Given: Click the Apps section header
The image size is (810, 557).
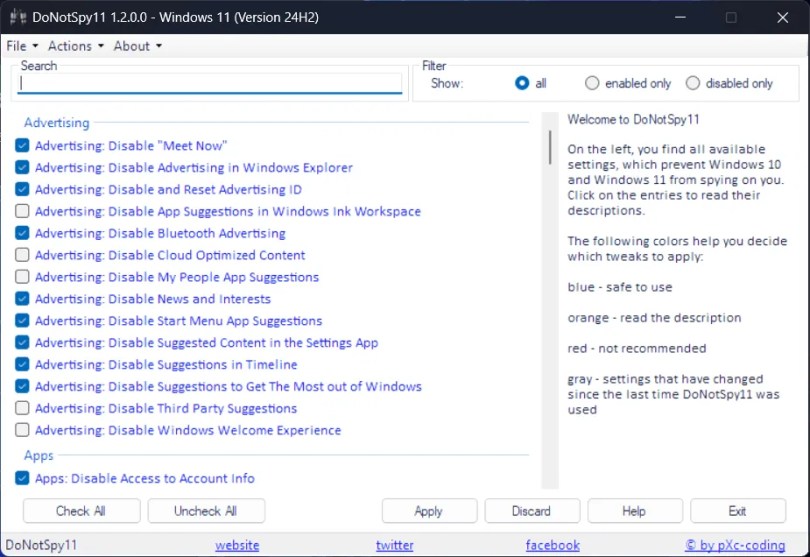Looking at the screenshot, I should (x=39, y=455).
